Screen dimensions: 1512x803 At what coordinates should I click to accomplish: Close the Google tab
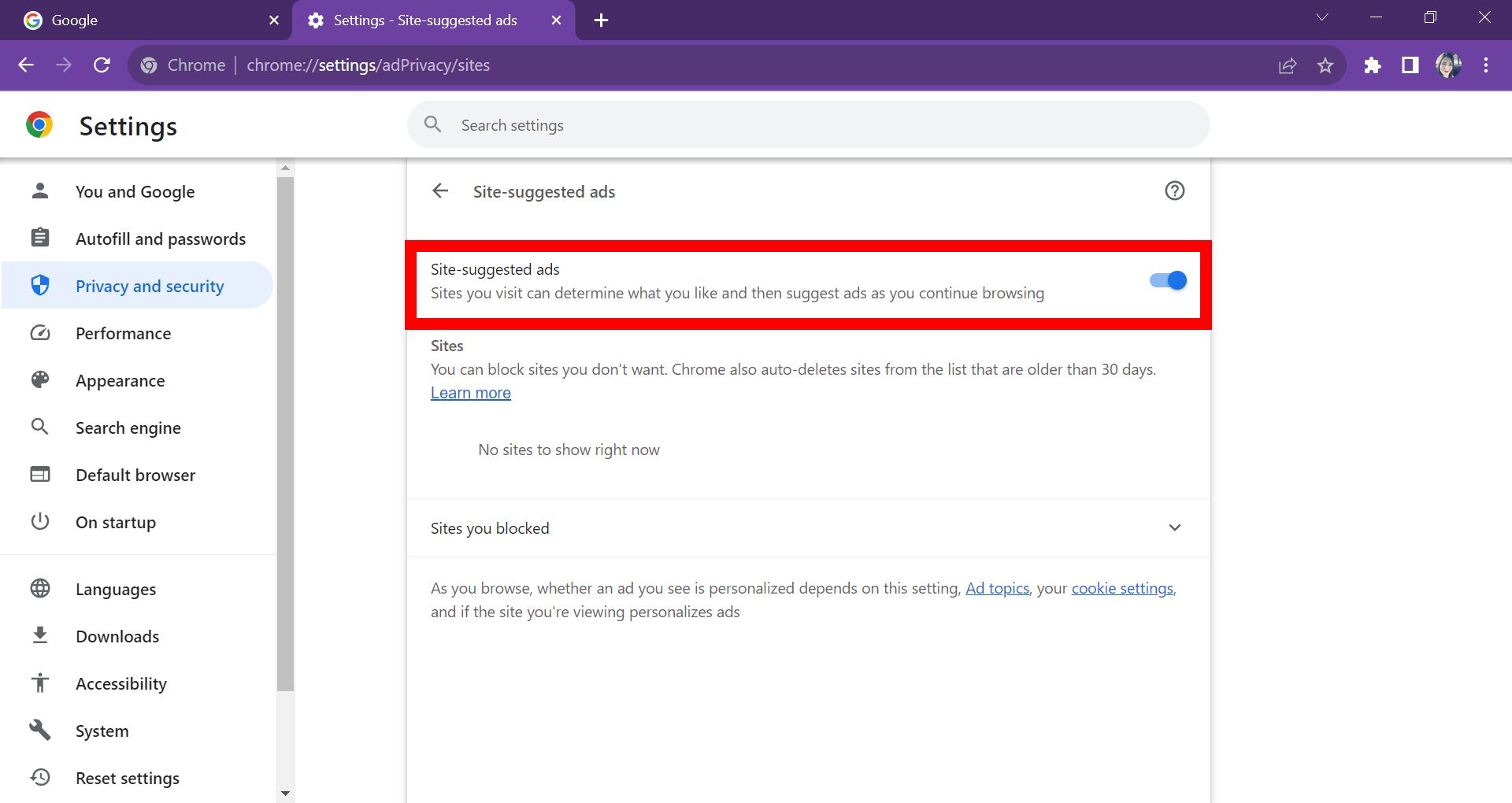[x=274, y=20]
